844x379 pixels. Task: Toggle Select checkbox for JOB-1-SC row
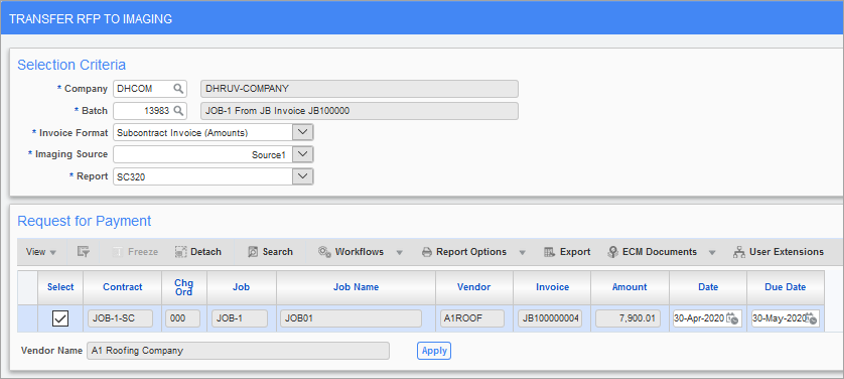pos(60,319)
